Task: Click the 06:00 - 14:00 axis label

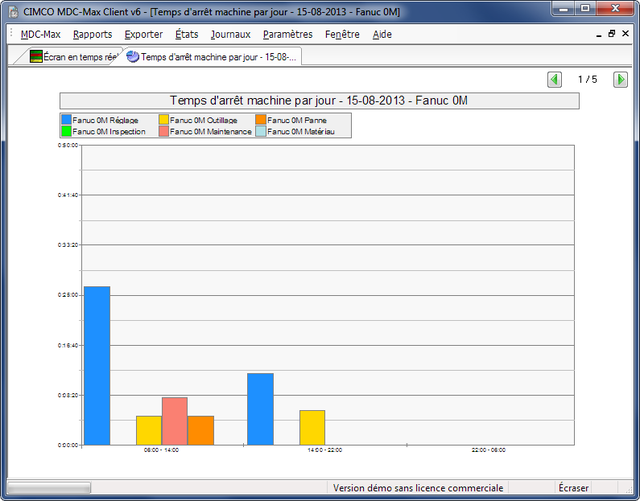Action: (x=161, y=450)
